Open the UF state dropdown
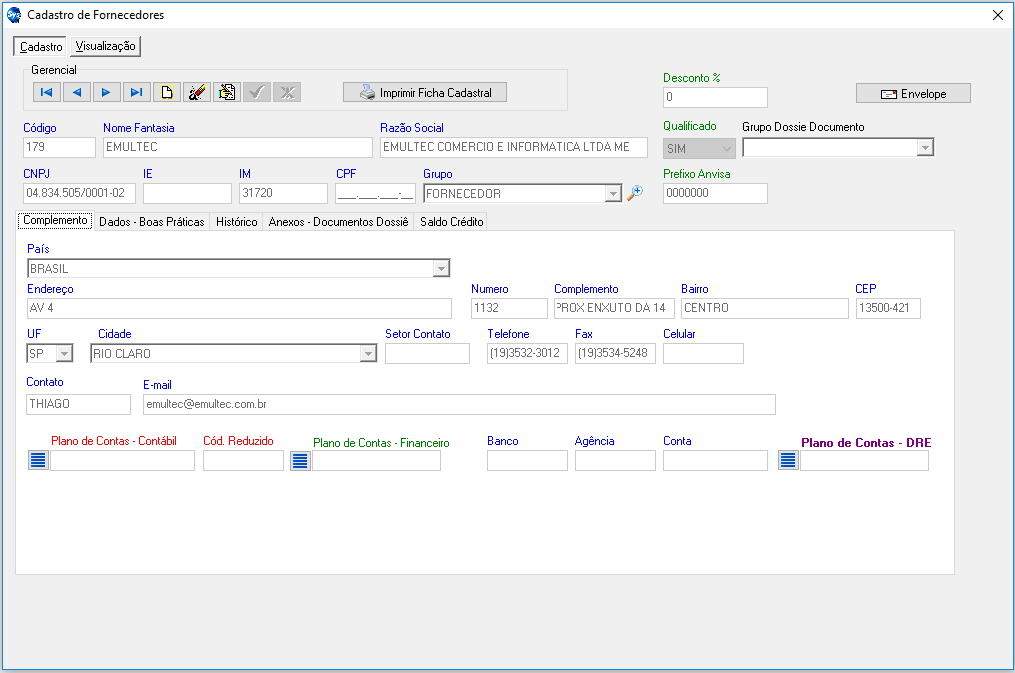 pyautogui.click(x=64, y=353)
